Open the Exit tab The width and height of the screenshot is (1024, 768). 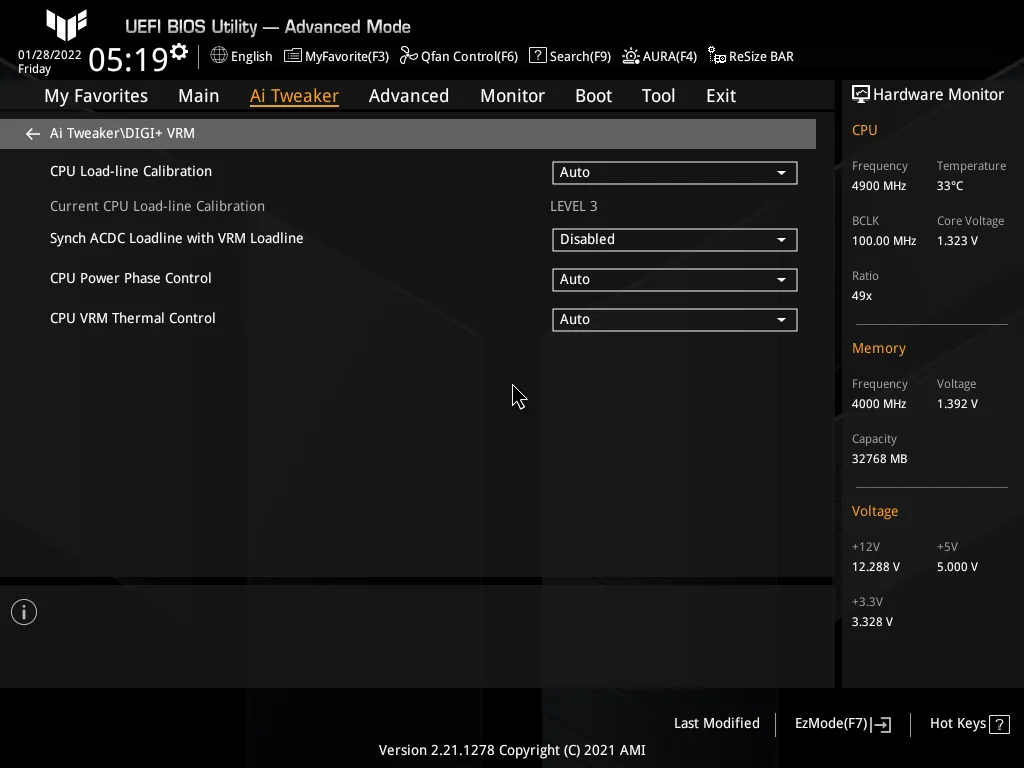[721, 96]
